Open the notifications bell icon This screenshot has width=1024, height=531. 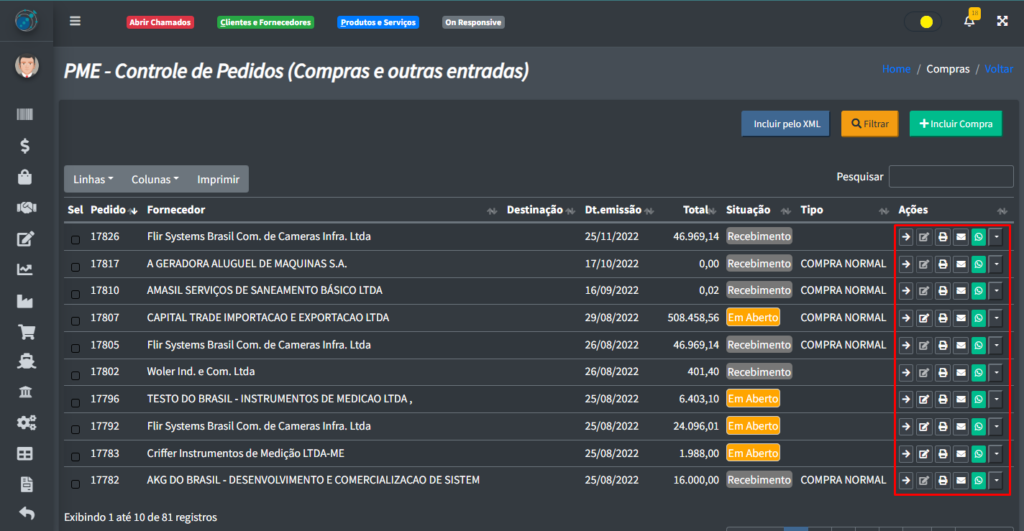click(969, 21)
